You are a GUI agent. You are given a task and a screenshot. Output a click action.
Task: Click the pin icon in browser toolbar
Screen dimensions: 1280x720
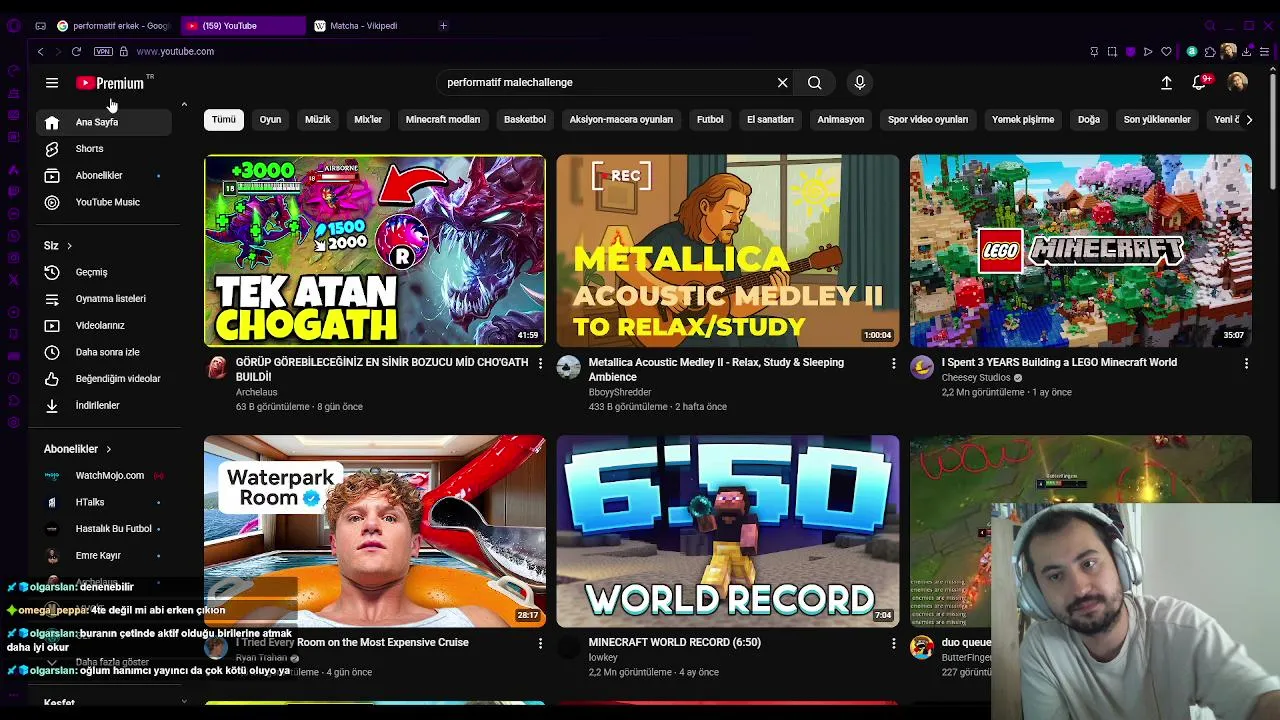(x=1094, y=51)
